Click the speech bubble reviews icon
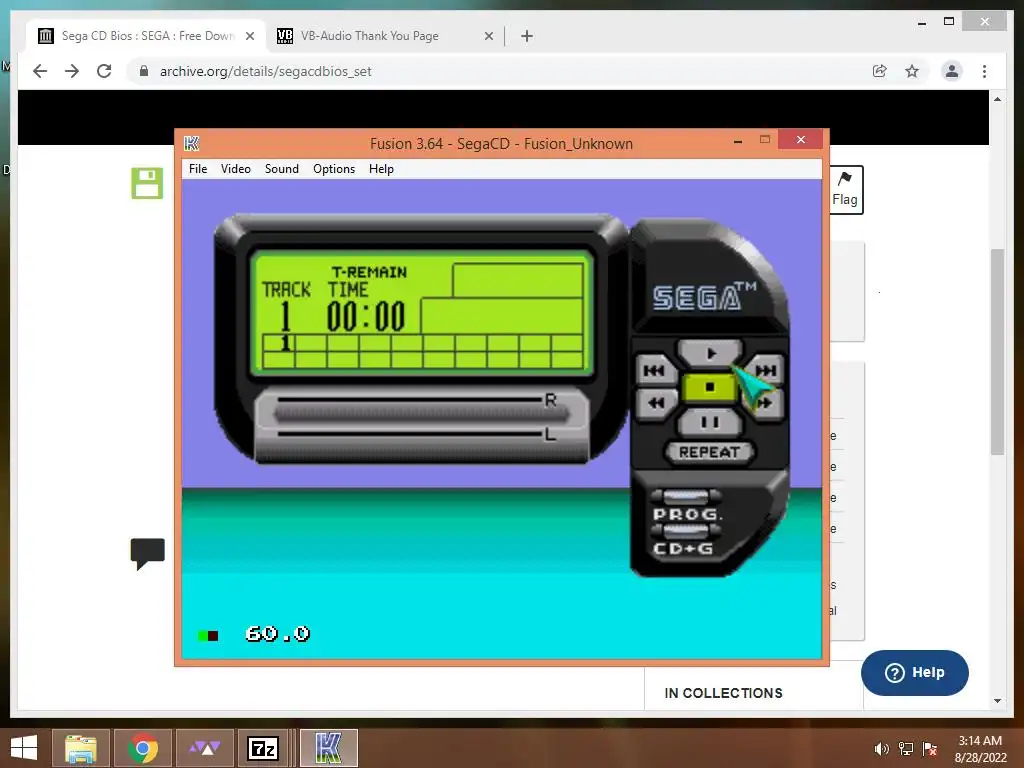 [148, 554]
